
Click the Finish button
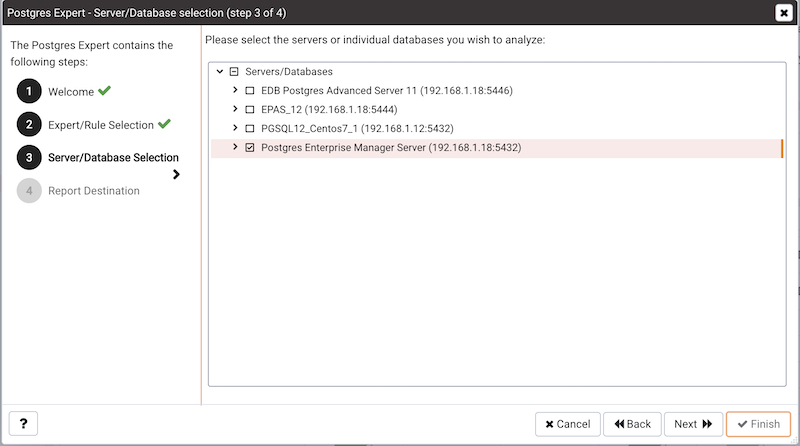pos(758,424)
